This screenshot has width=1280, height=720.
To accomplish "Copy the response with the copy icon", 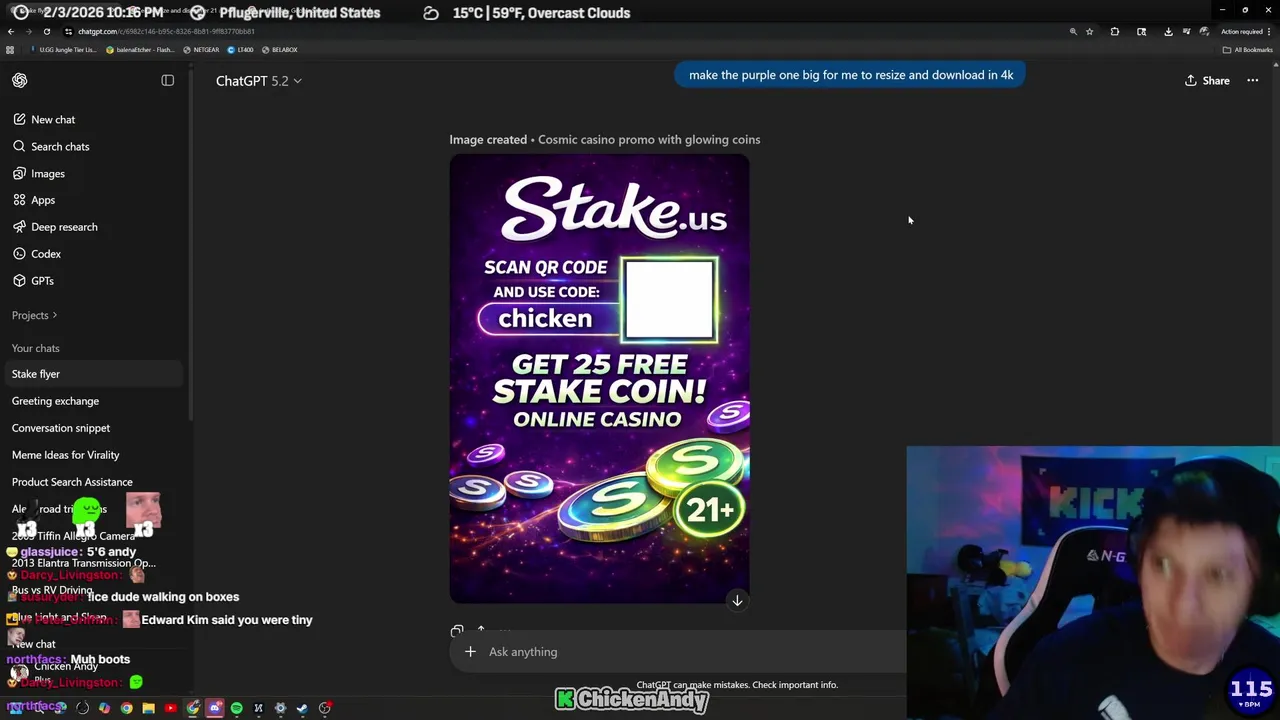I will click(x=457, y=631).
